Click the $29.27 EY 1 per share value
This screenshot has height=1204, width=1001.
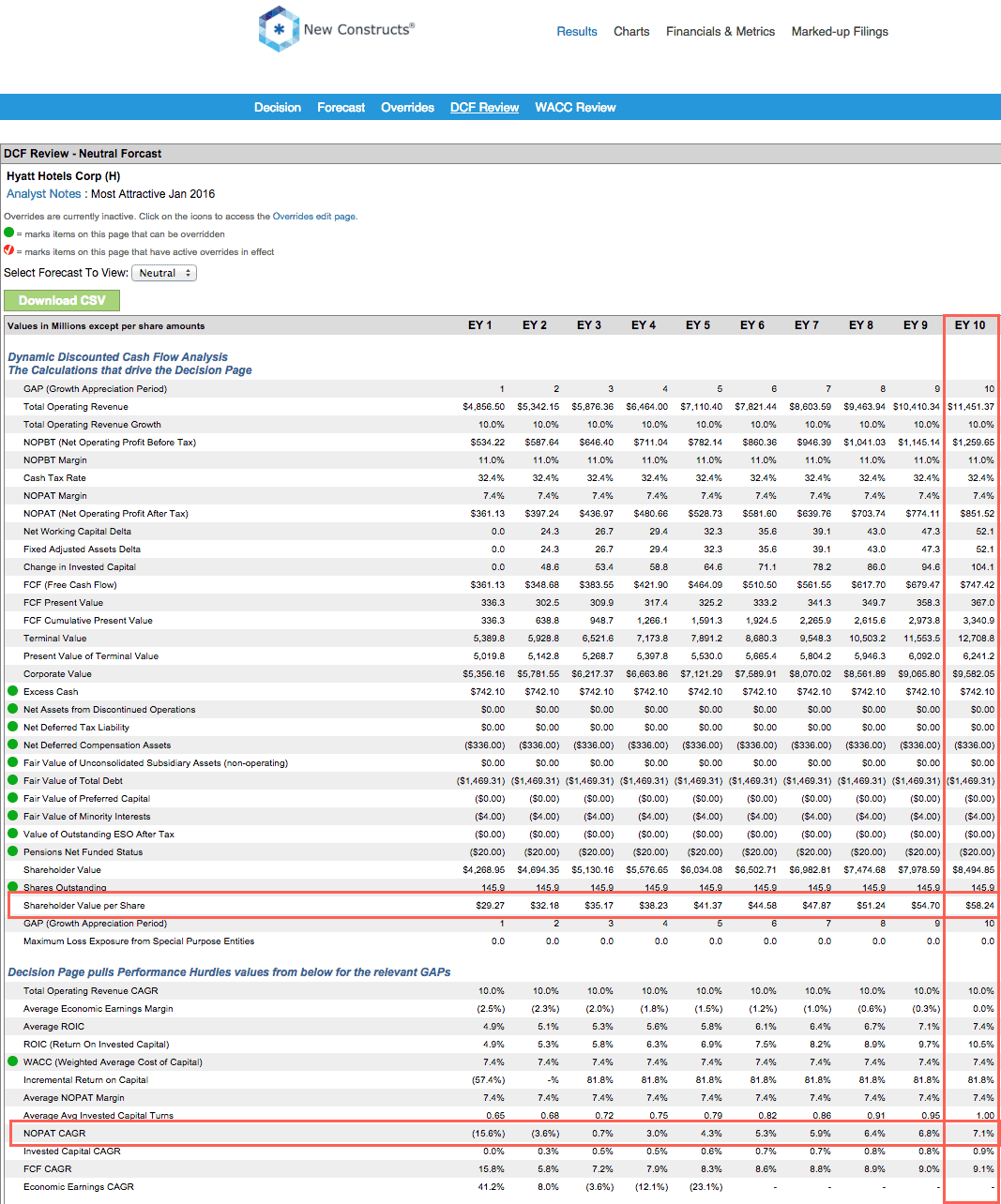point(490,905)
